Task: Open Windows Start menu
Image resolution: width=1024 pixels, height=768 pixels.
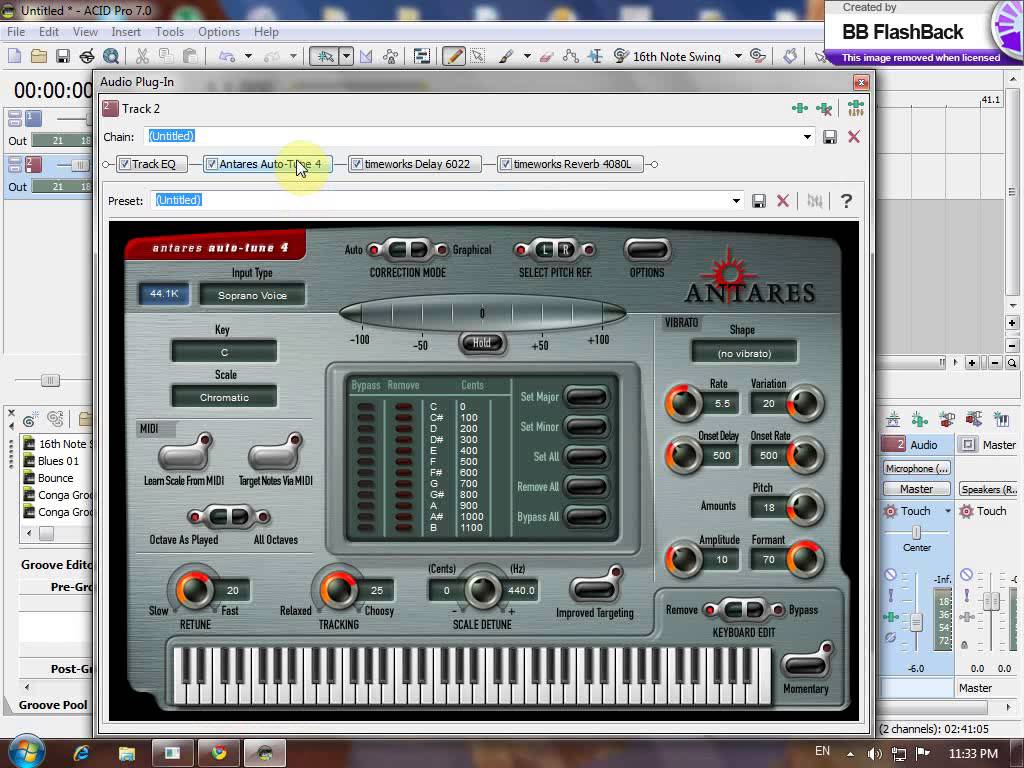Action: [25, 752]
